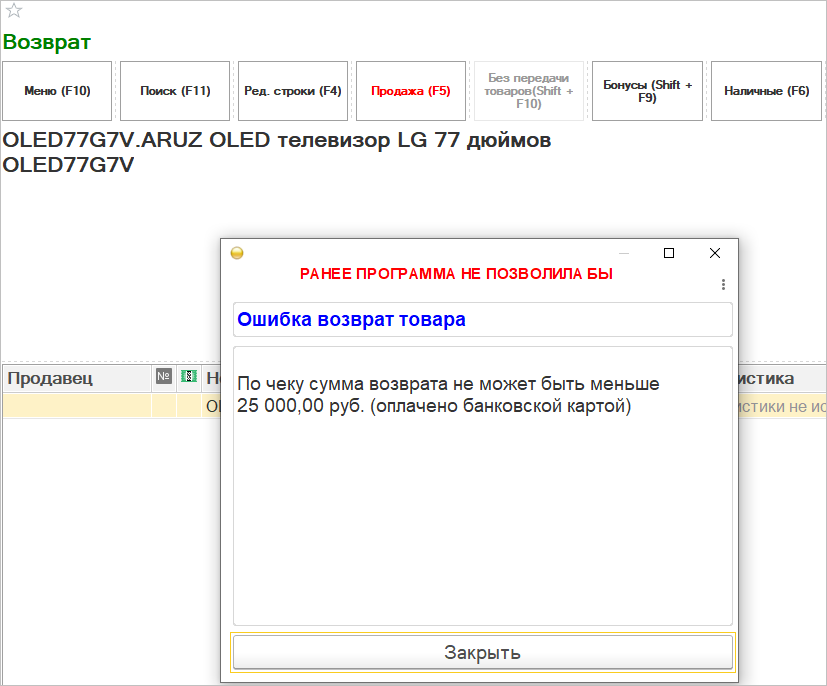The image size is (827, 686).
Task: Click the Ошибка возврат товара field
Action: pyautogui.click(x=482, y=320)
